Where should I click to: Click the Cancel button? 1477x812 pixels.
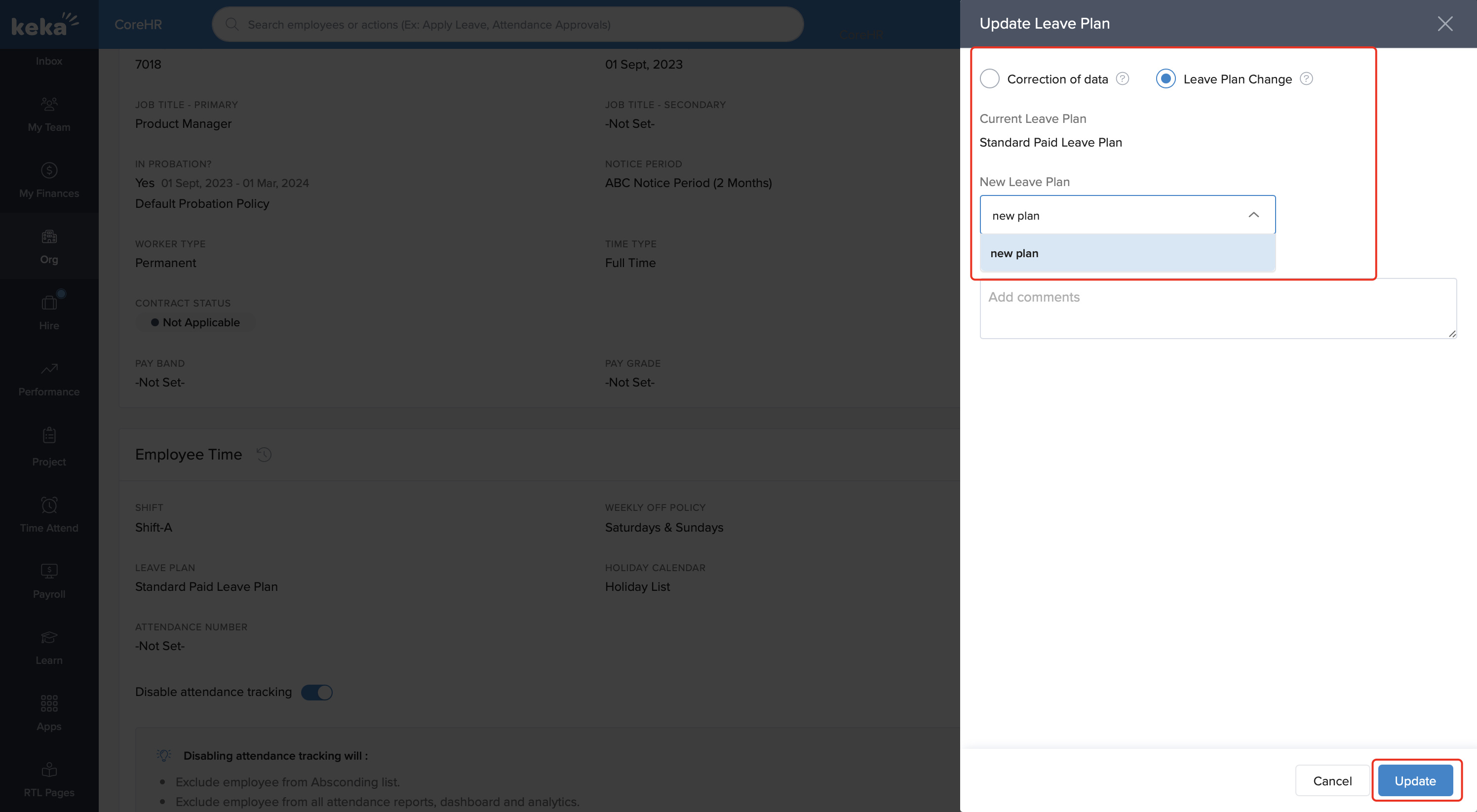pos(1332,780)
